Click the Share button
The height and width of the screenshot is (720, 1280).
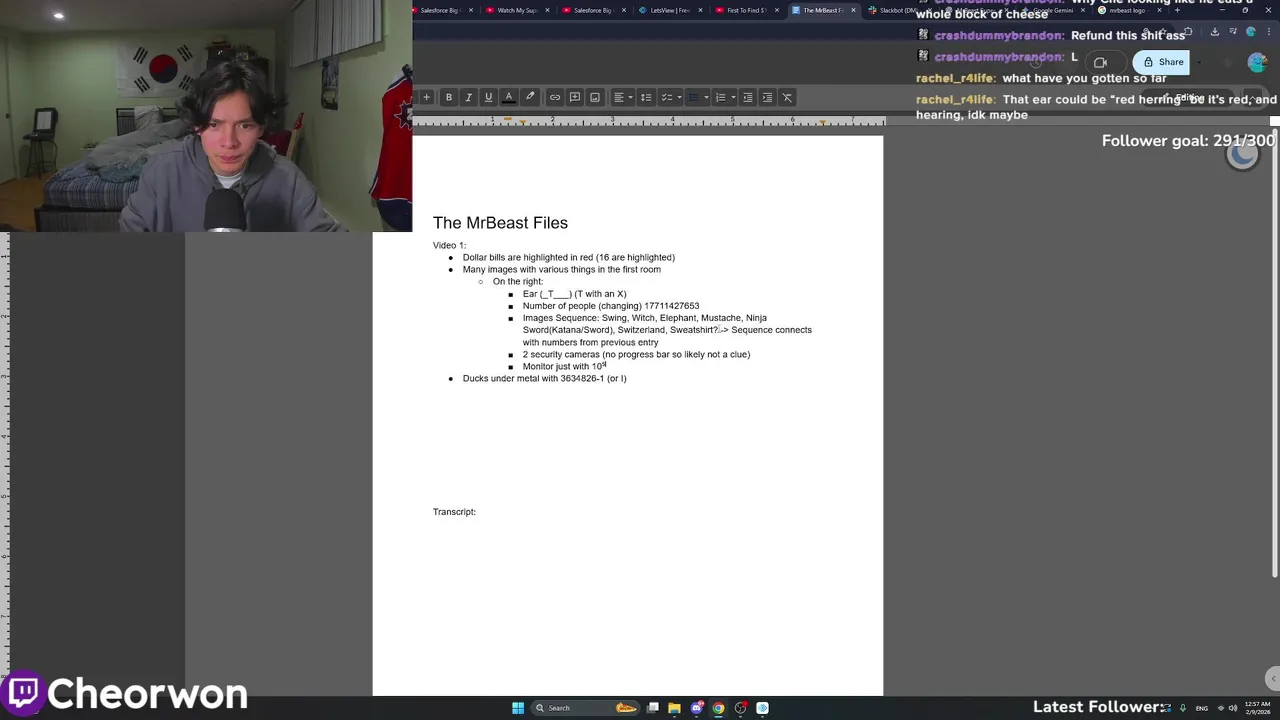click(1162, 62)
